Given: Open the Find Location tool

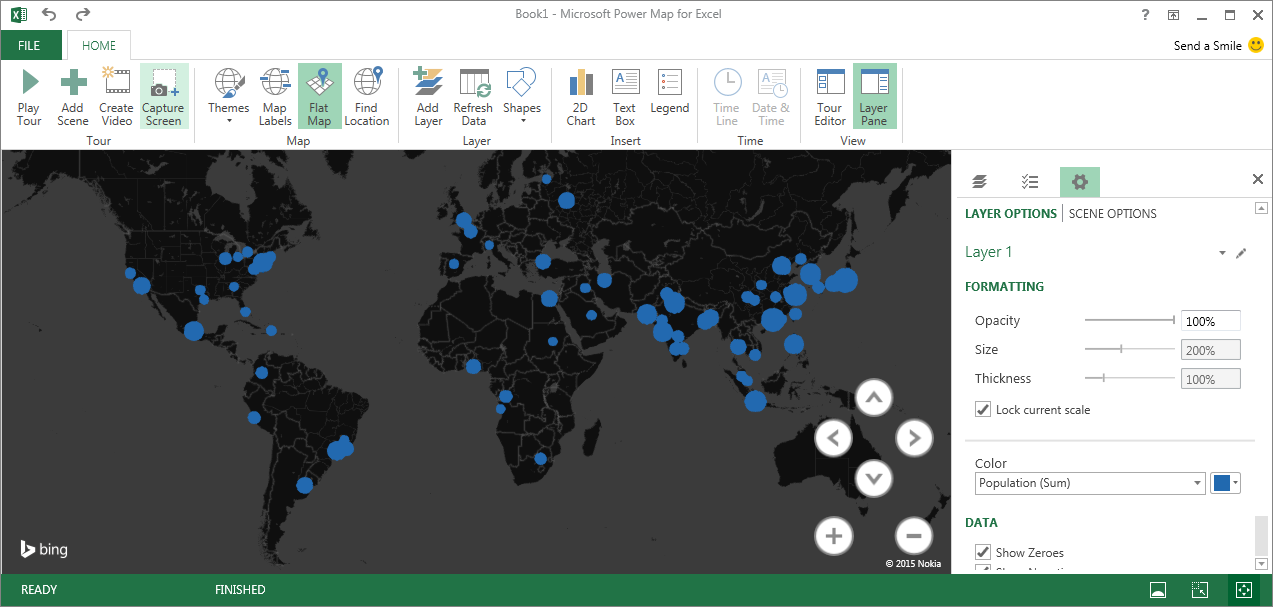Looking at the screenshot, I should click(x=367, y=97).
